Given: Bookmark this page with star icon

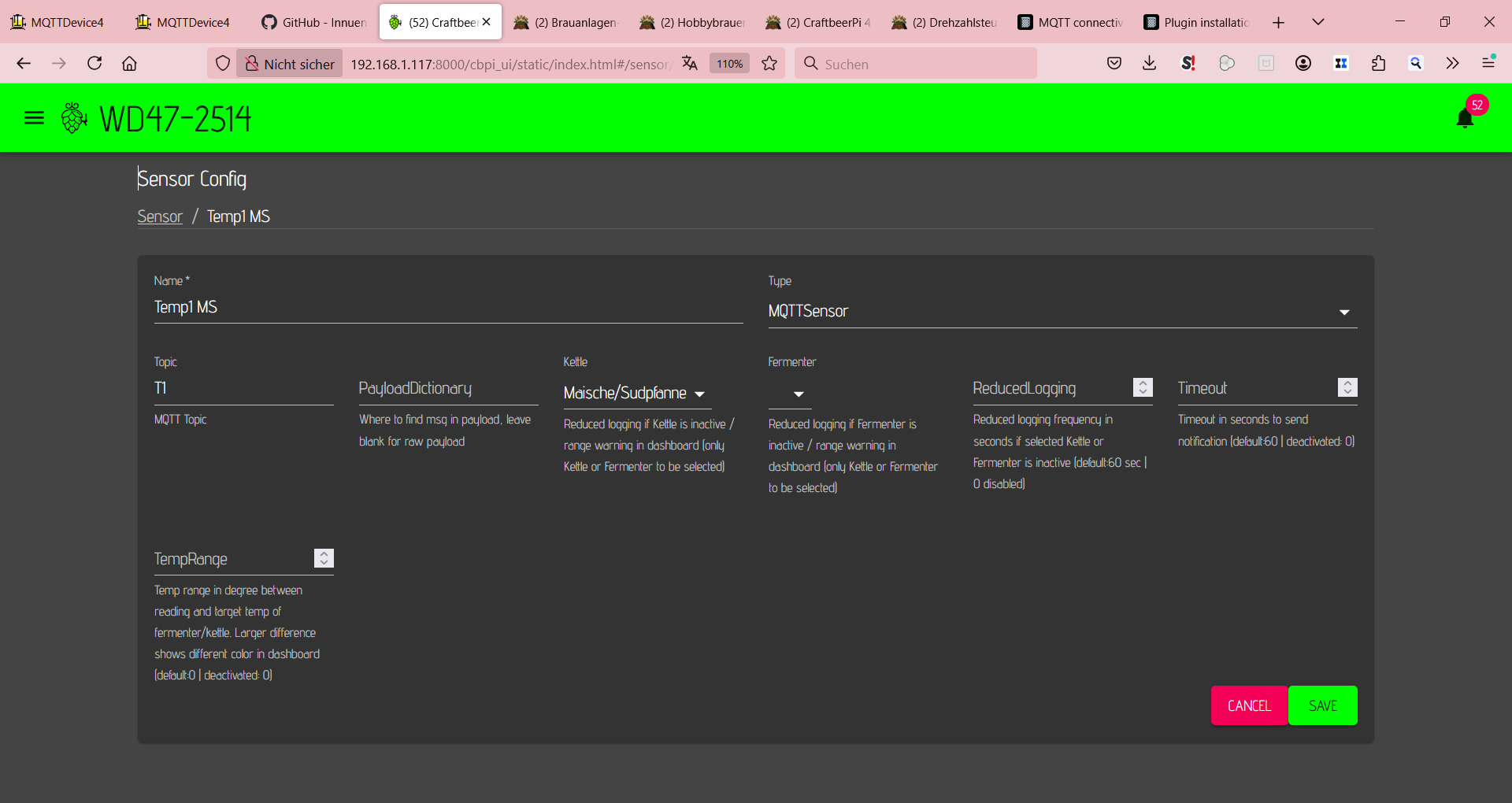Looking at the screenshot, I should pos(769,64).
